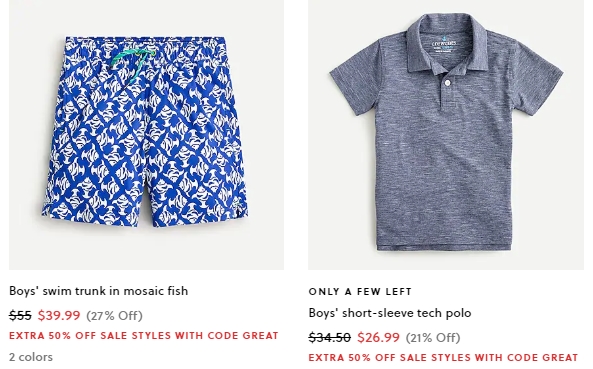This screenshot has width=593, height=369.
Task: Open Boys' swim trunk in mosaic fish title
Action: point(98,291)
